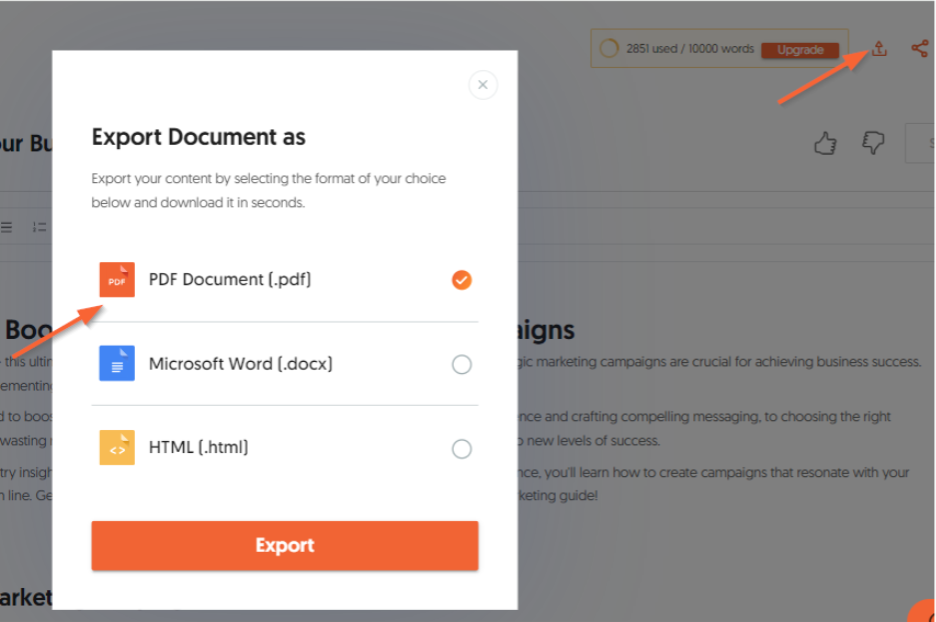Click the orange Export button
The image size is (936, 622).
(284, 545)
